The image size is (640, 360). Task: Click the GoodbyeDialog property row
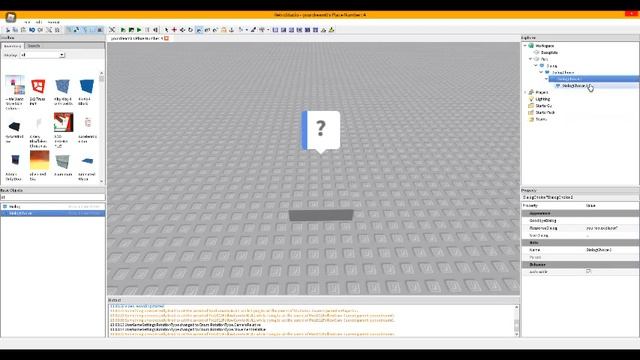point(580,220)
